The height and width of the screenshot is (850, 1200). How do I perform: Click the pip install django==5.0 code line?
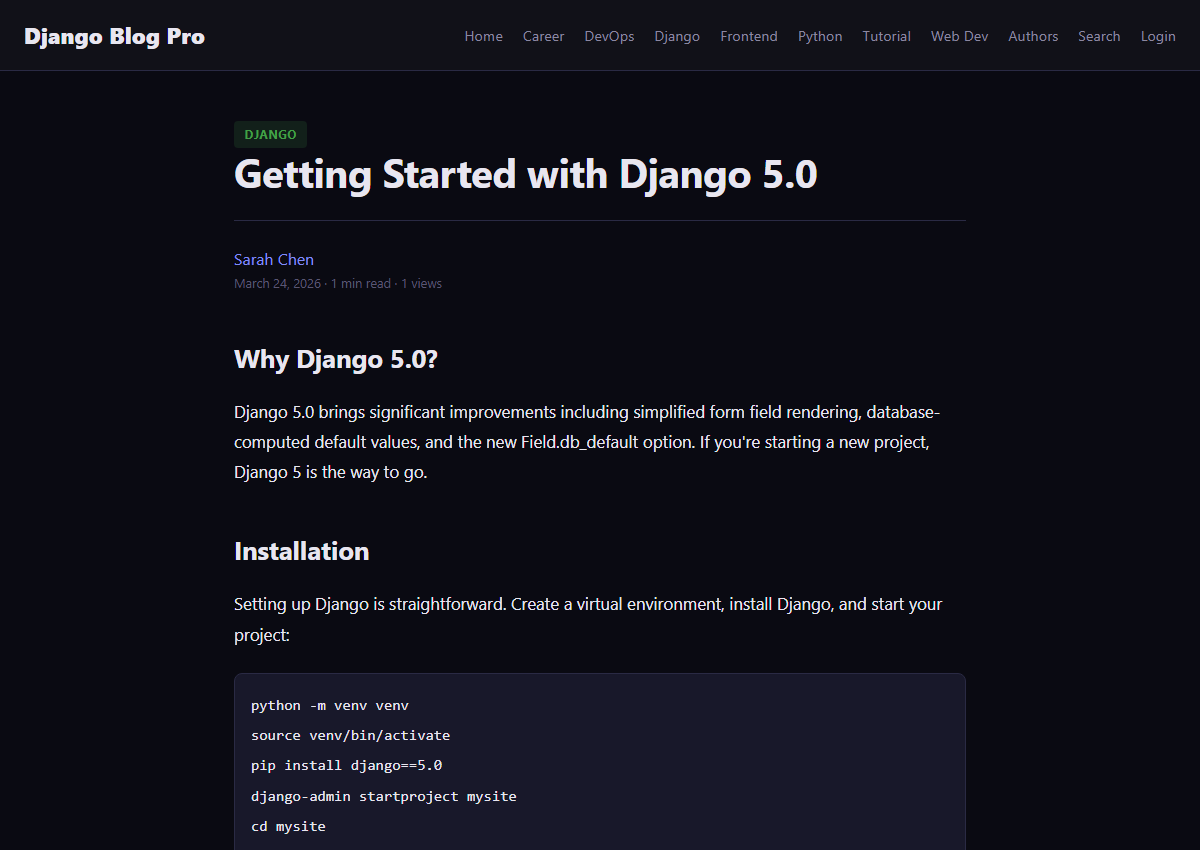tap(346, 765)
